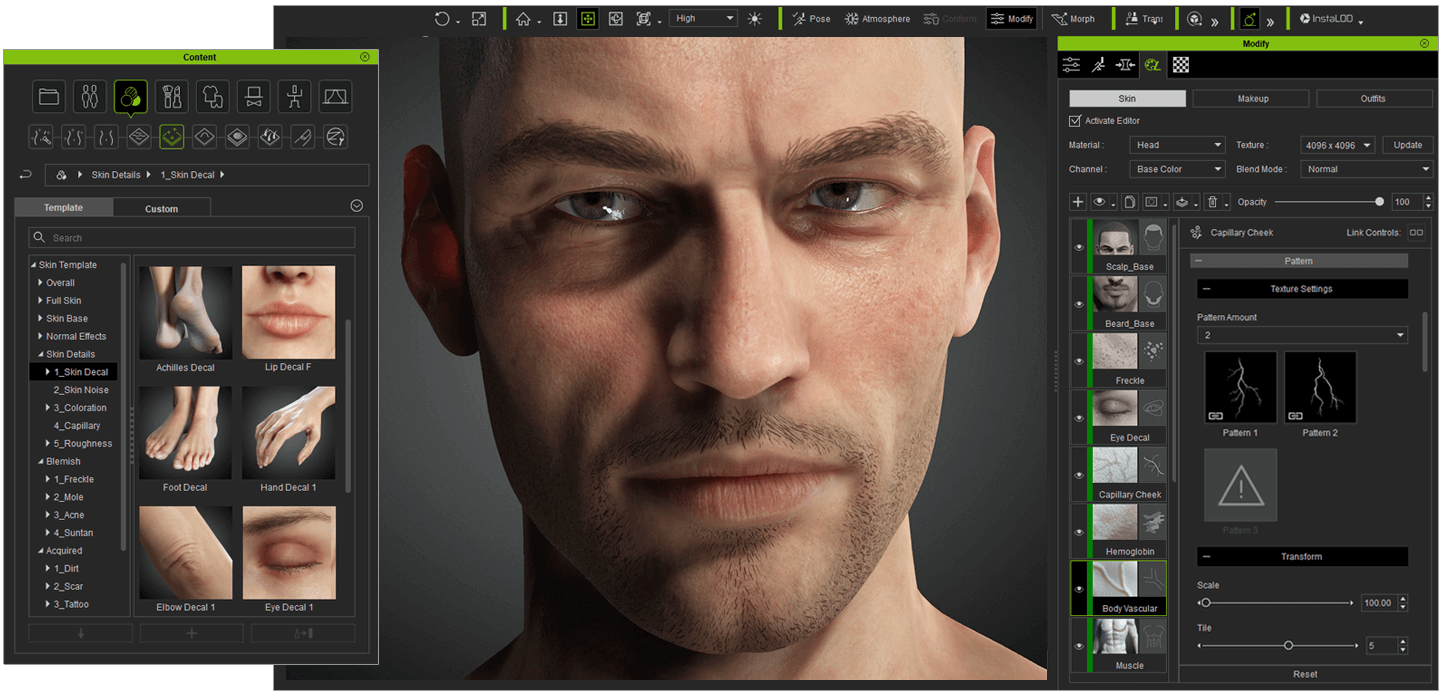Open the Accessory category with hat icon

(x=252, y=96)
